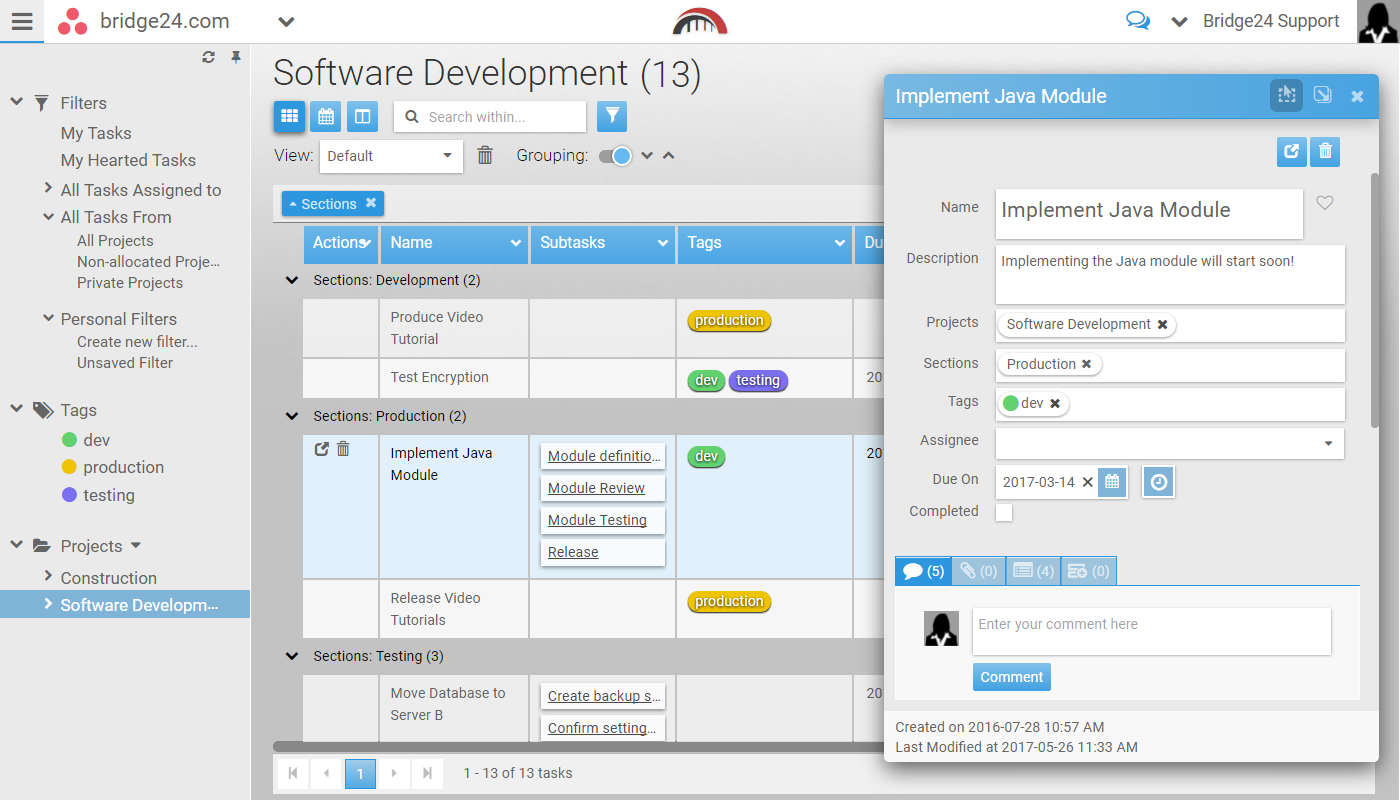Remove the Sections grouping chip

pyautogui.click(x=371, y=203)
